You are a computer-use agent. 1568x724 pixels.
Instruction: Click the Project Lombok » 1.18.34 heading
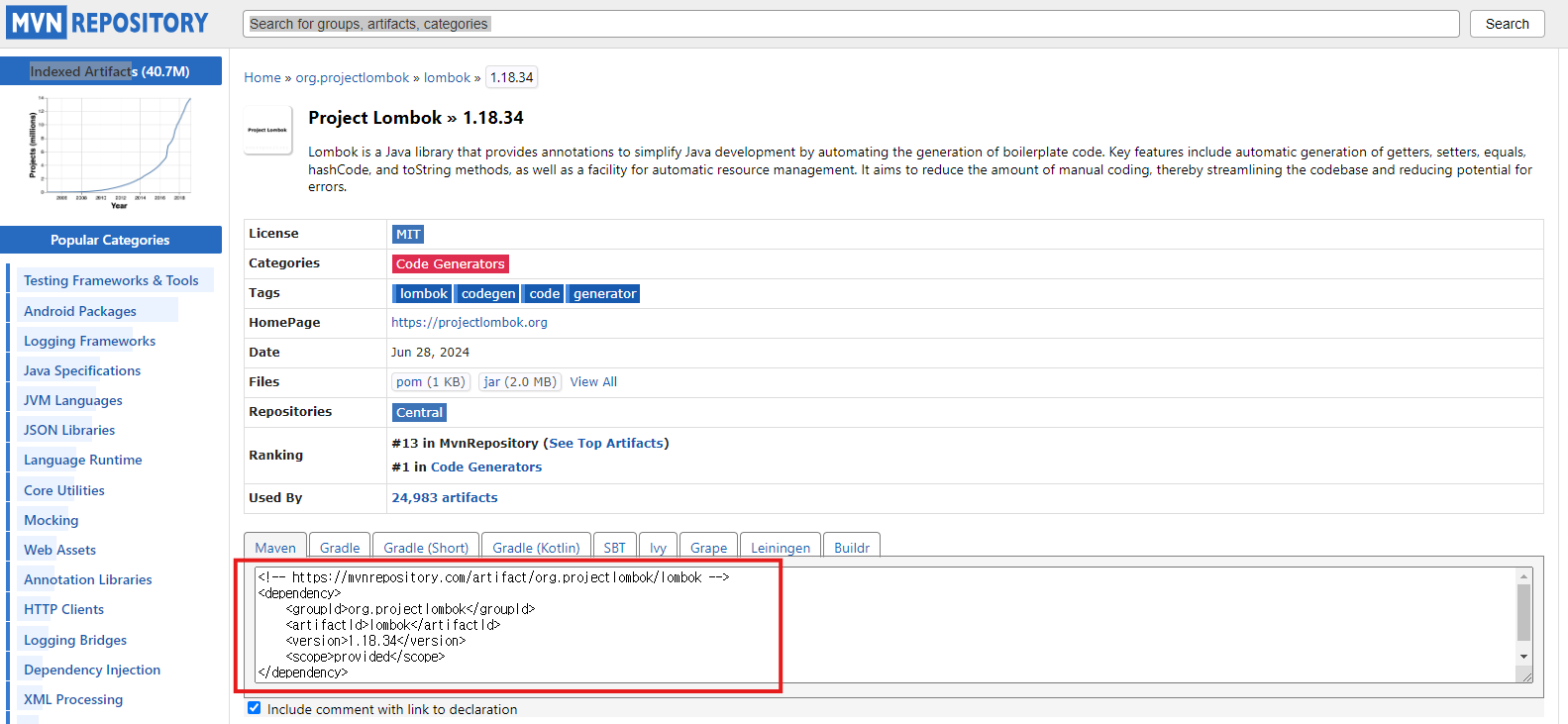click(x=416, y=118)
